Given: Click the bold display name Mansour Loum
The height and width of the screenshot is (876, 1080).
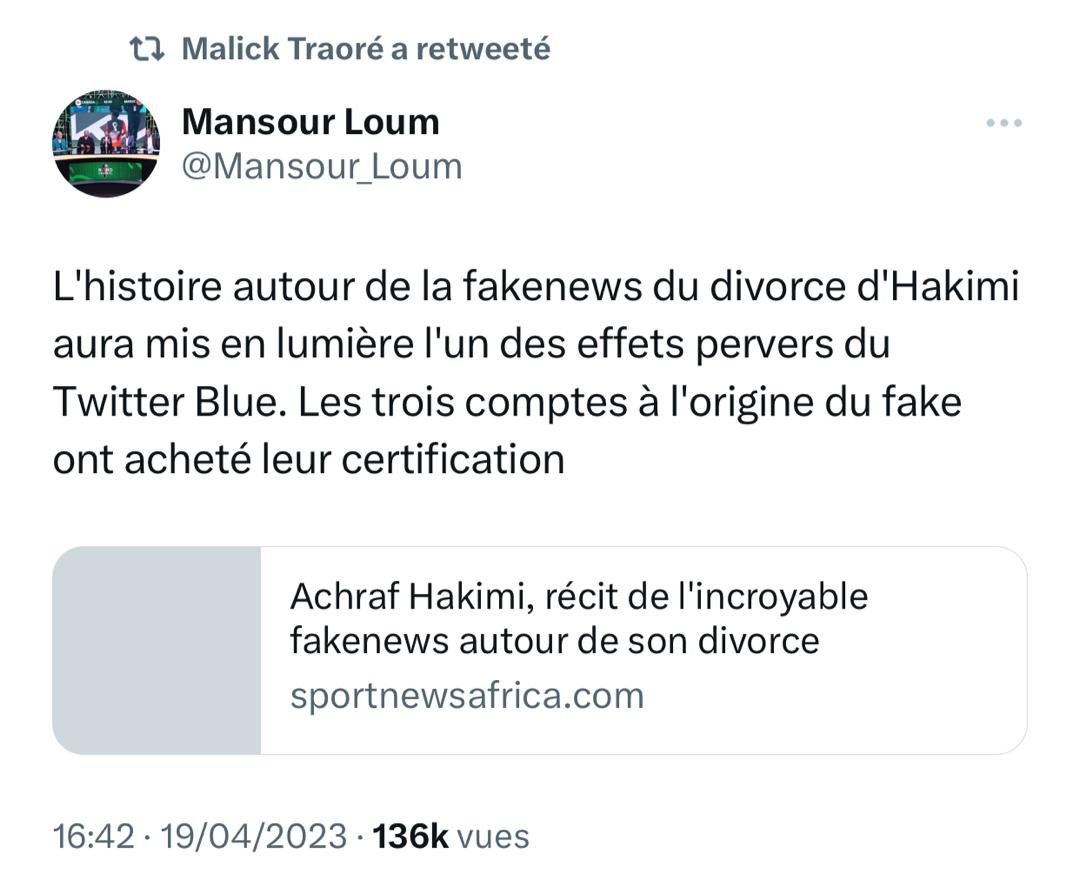Looking at the screenshot, I should coord(310,122).
